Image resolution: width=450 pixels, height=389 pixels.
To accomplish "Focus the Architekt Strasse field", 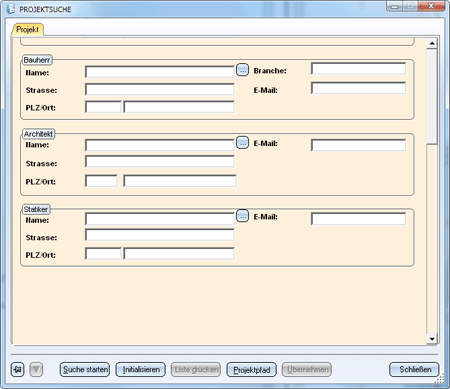I will coord(160,161).
